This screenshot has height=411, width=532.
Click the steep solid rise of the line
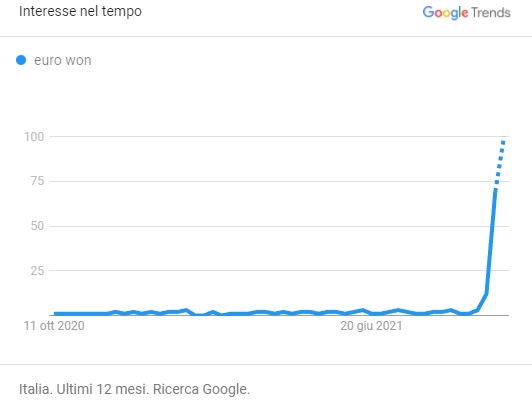click(x=491, y=241)
